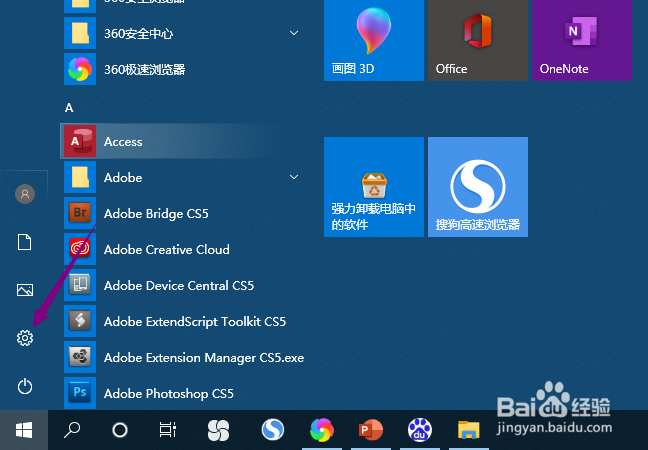This screenshot has height=450, width=648.
Task: Open the Office tile
Action: coord(478,40)
